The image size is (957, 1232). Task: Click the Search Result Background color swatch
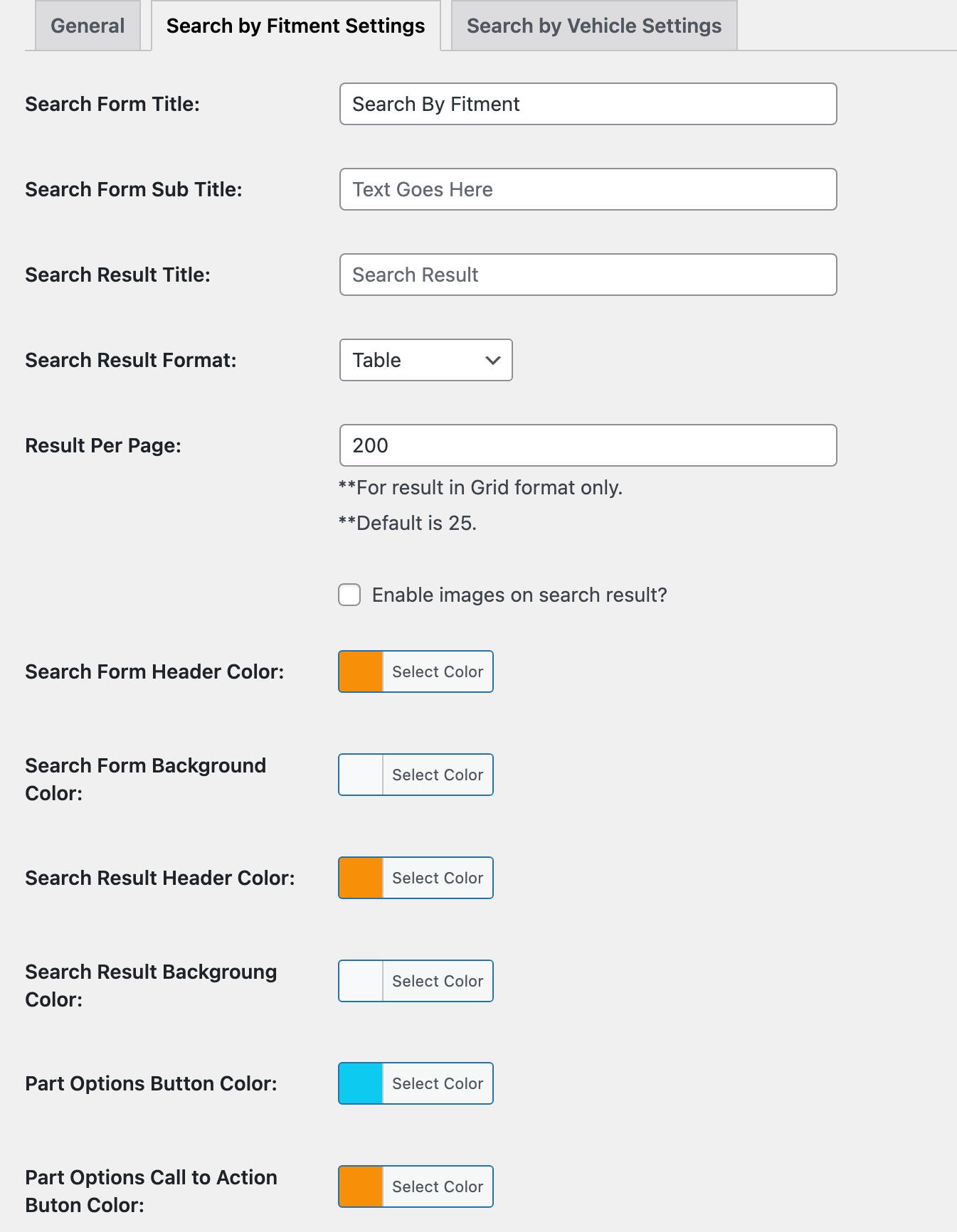361,981
